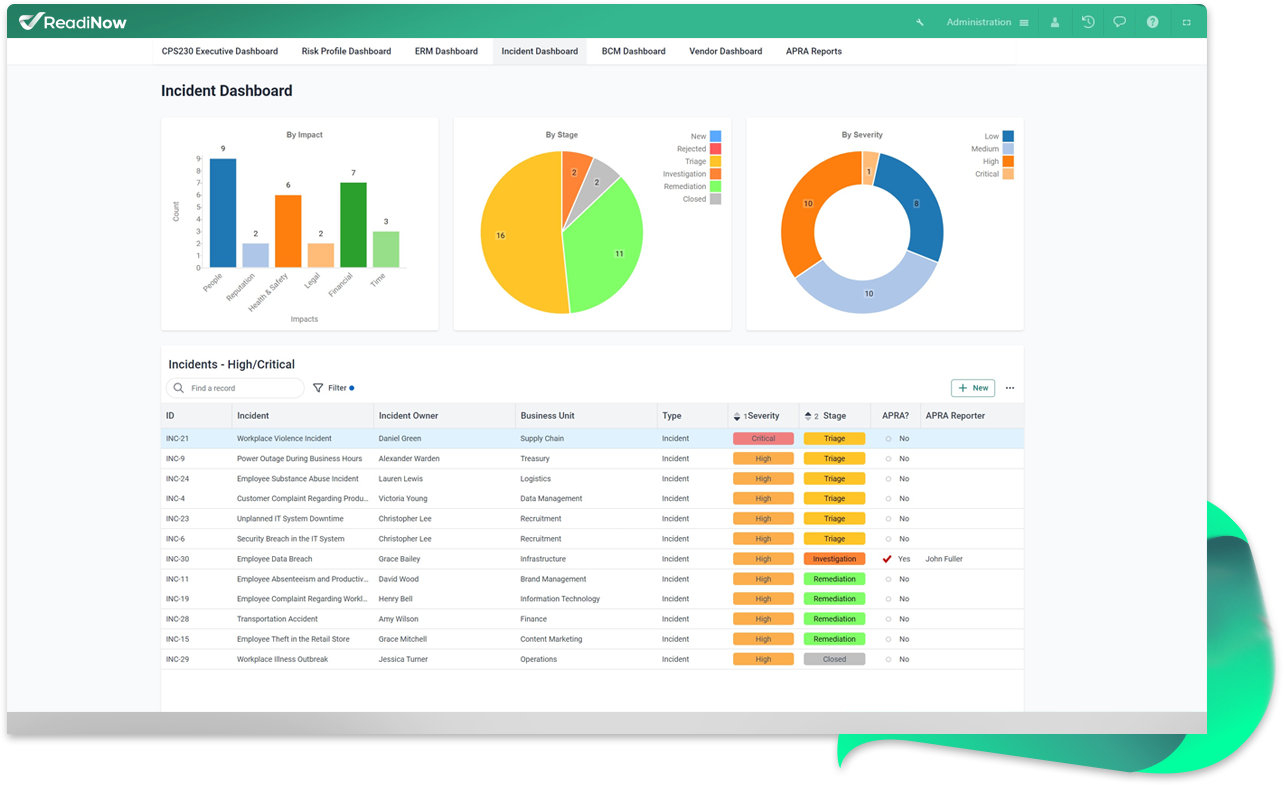Viewport: 1284px width, 785px height.
Task: Click the + New button
Action: tap(972, 388)
